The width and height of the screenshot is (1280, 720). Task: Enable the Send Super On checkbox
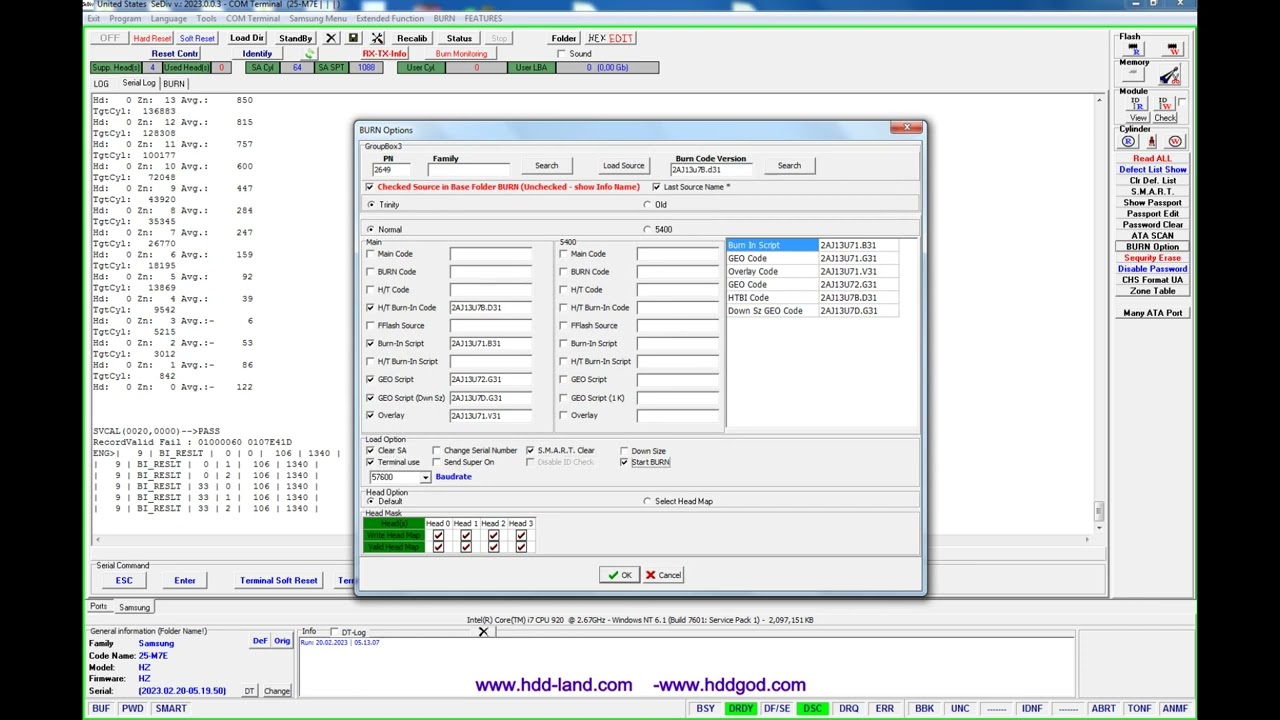point(437,462)
